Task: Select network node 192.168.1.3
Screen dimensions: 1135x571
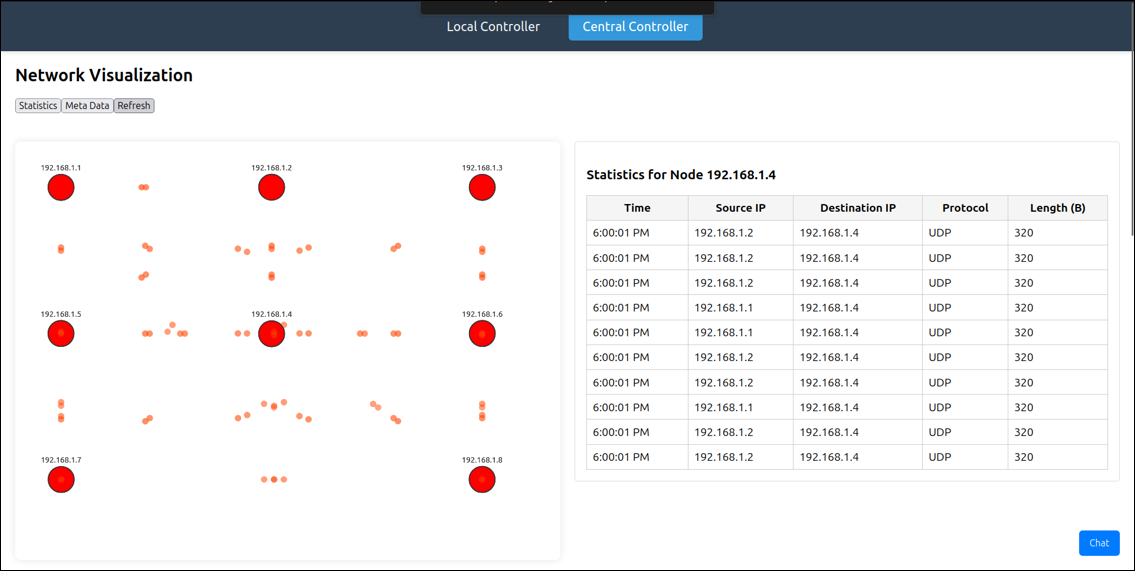Action: point(482,187)
